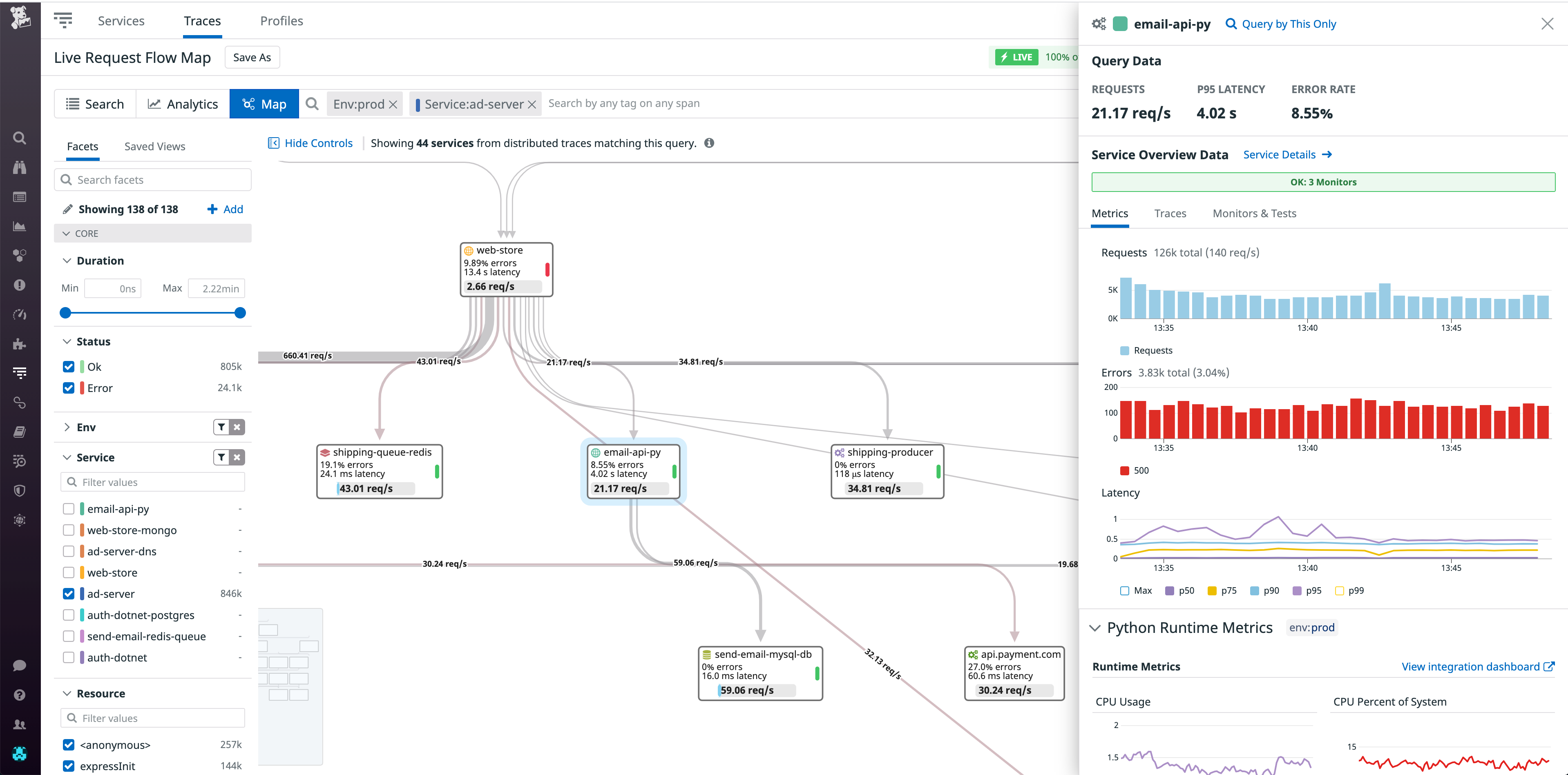Switch to the Traces tab in side panel
The width and height of the screenshot is (1568, 775).
click(x=1170, y=213)
